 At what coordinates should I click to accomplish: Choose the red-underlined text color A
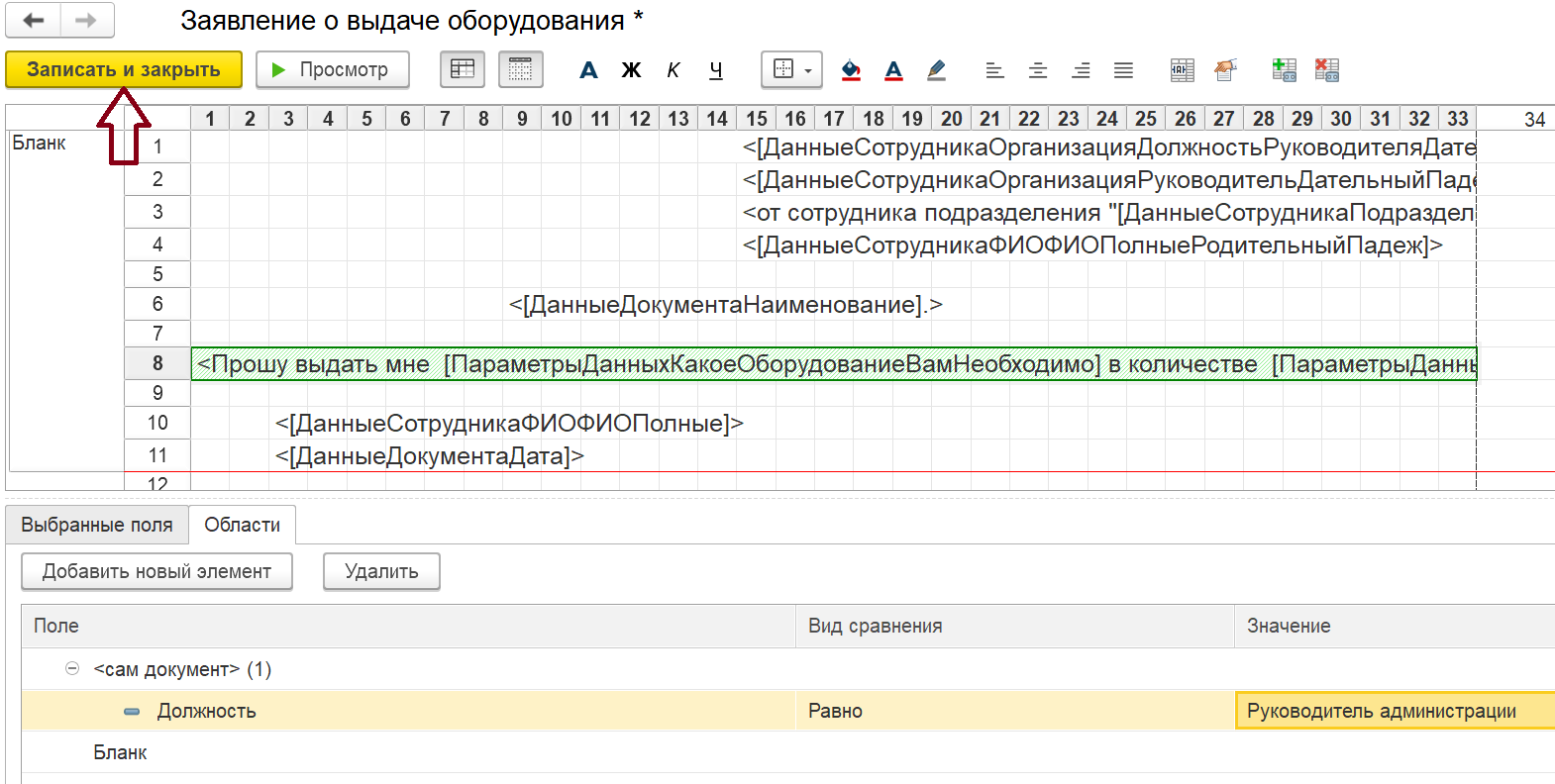point(893,70)
